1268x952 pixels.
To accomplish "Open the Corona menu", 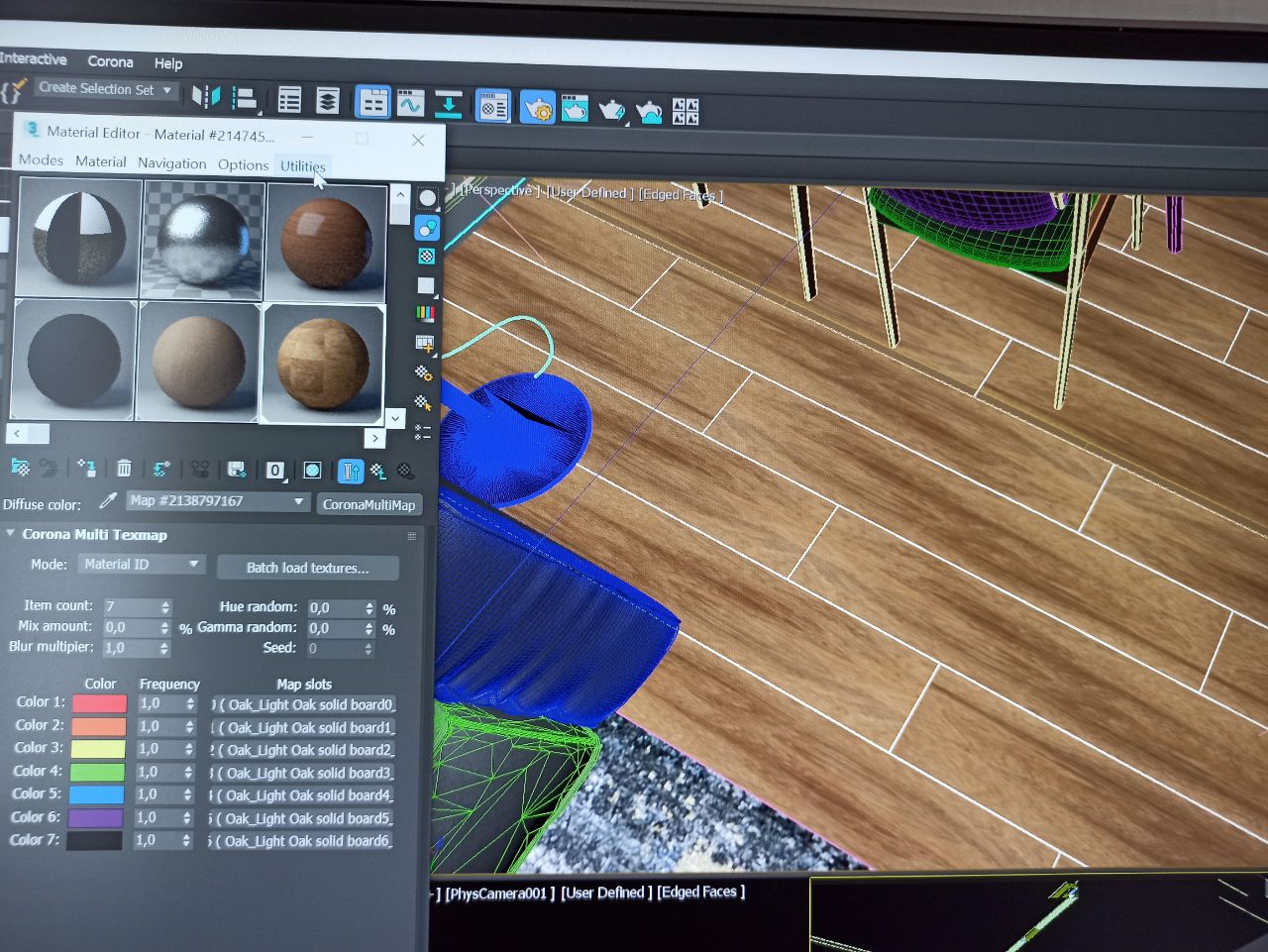I will [110, 61].
